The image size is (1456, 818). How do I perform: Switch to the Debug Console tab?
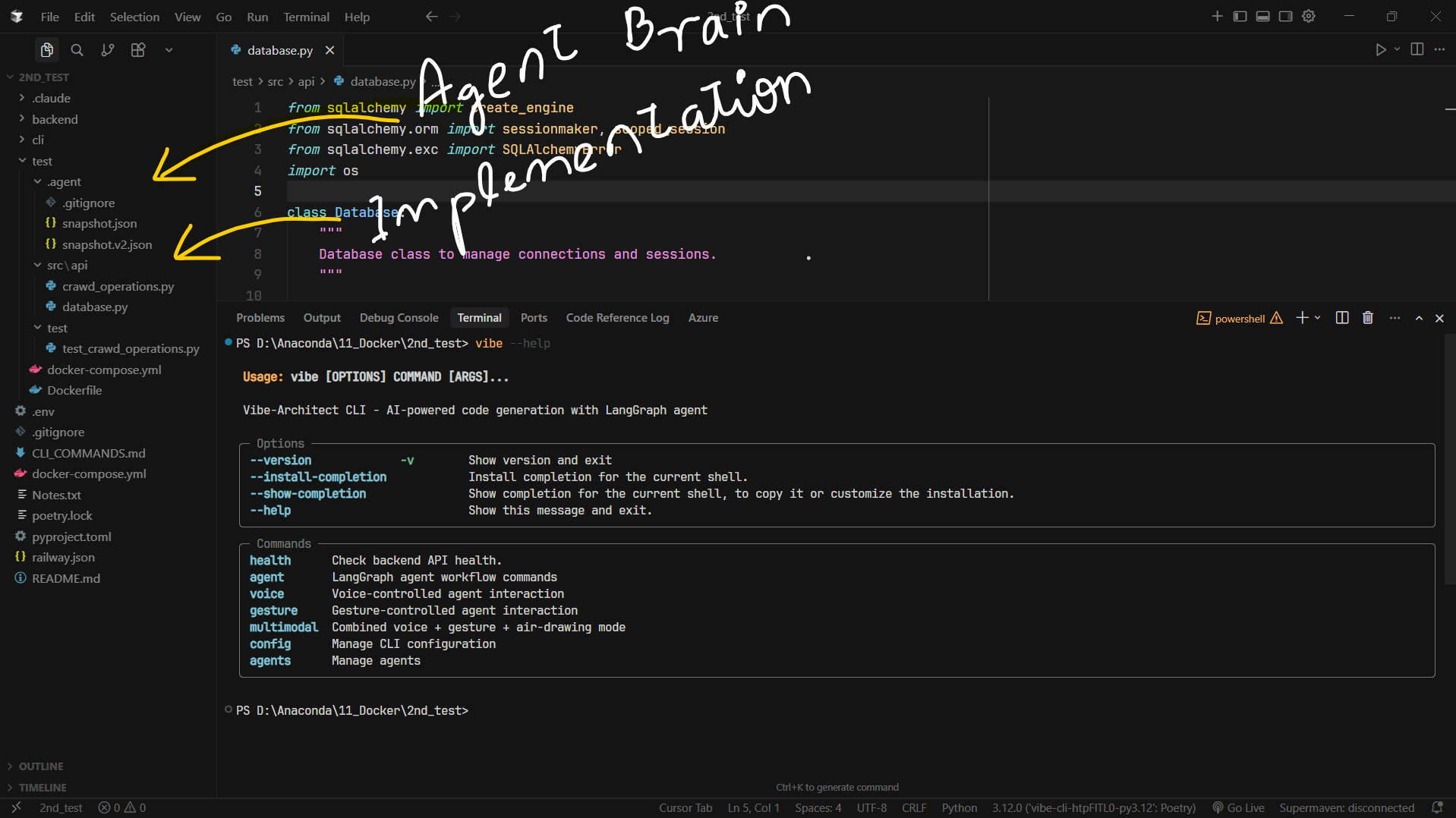pyautogui.click(x=399, y=318)
